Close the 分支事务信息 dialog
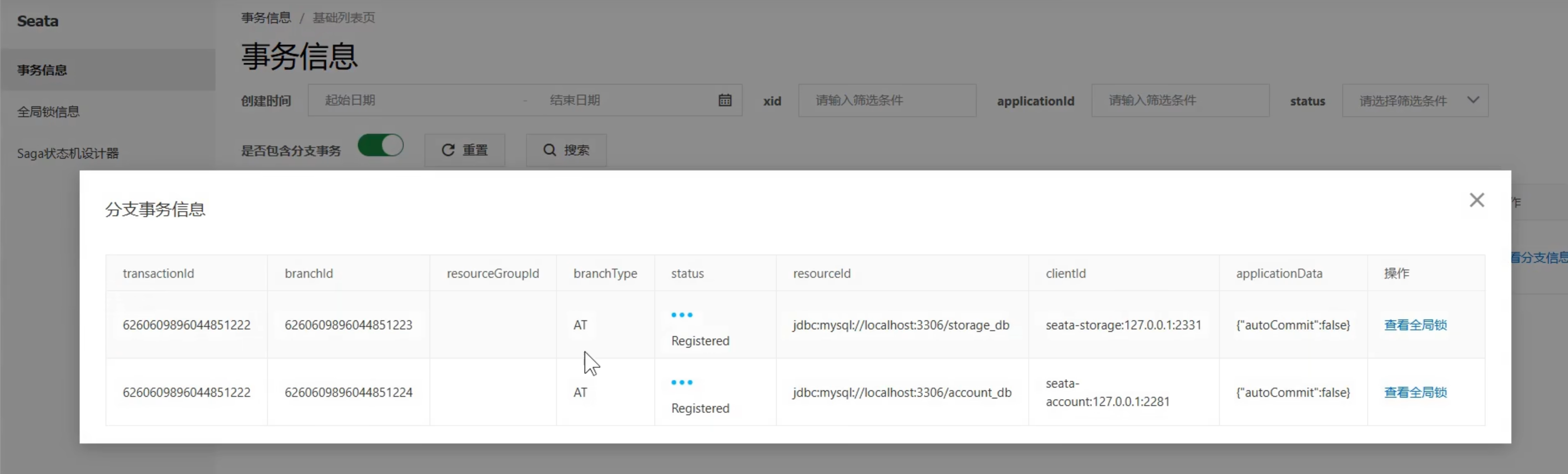This screenshot has width=1568, height=474. click(x=1476, y=200)
